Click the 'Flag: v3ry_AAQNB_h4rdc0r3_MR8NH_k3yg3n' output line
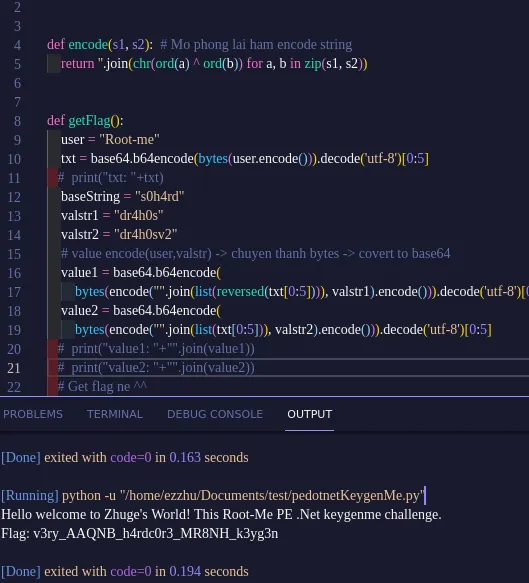Screen dimensions: 529x583 point(139,534)
